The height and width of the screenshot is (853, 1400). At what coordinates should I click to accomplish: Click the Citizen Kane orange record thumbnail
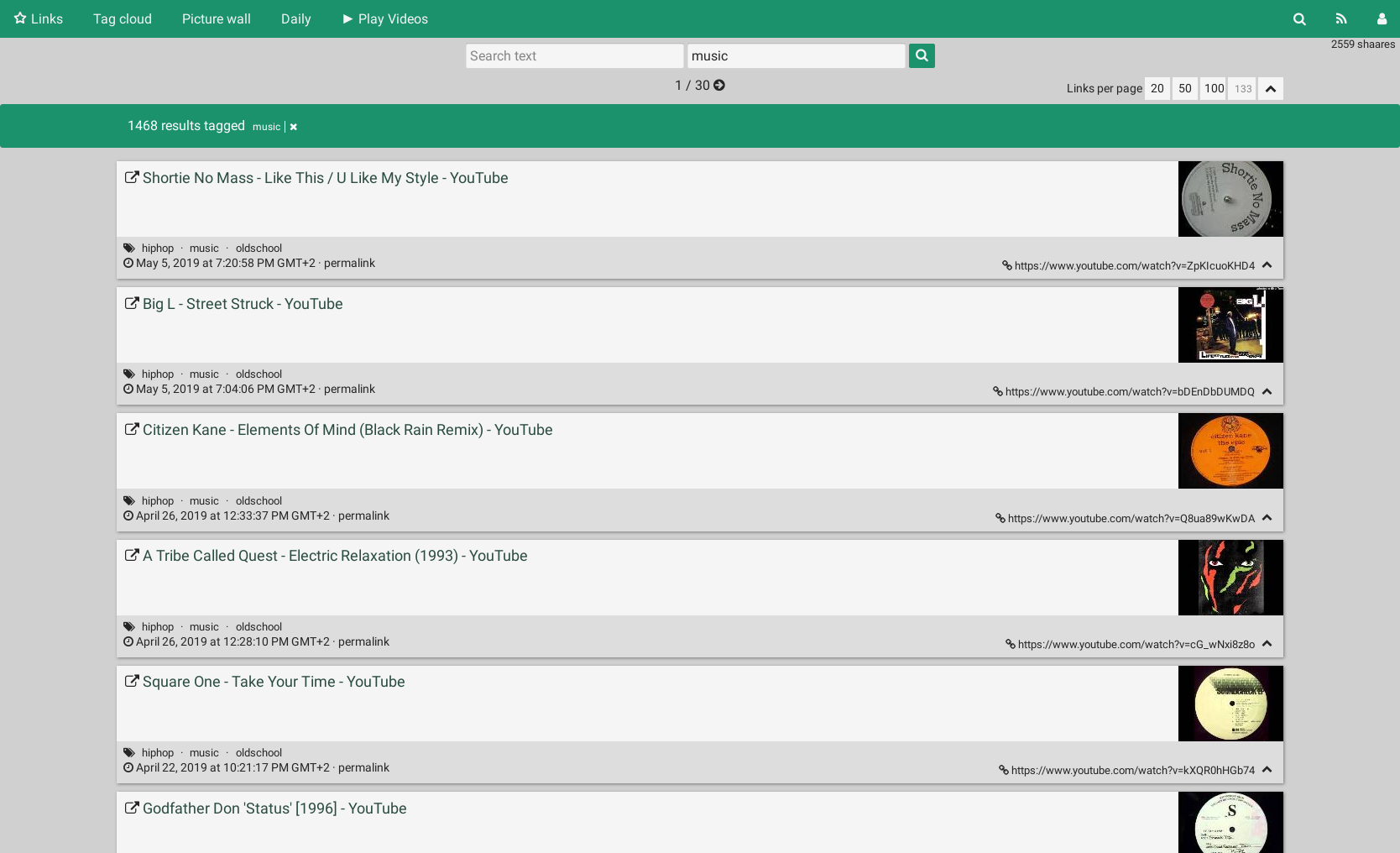pyautogui.click(x=1230, y=451)
